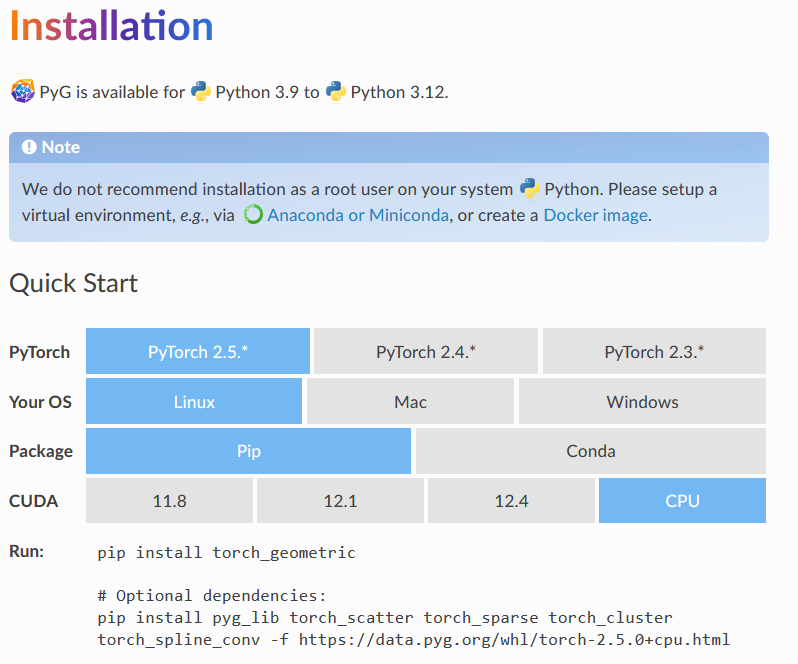This screenshot has width=798, height=664.
Task: Click the 'PyTorch' row label
Action: pyautogui.click(x=39, y=352)
